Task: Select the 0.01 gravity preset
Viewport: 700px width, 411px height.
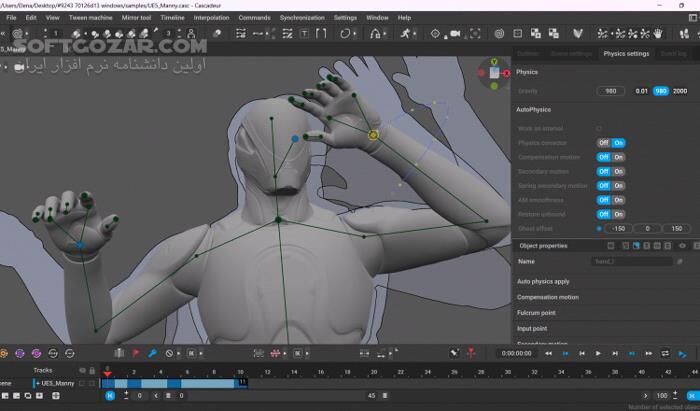Action: pos(641,91)
